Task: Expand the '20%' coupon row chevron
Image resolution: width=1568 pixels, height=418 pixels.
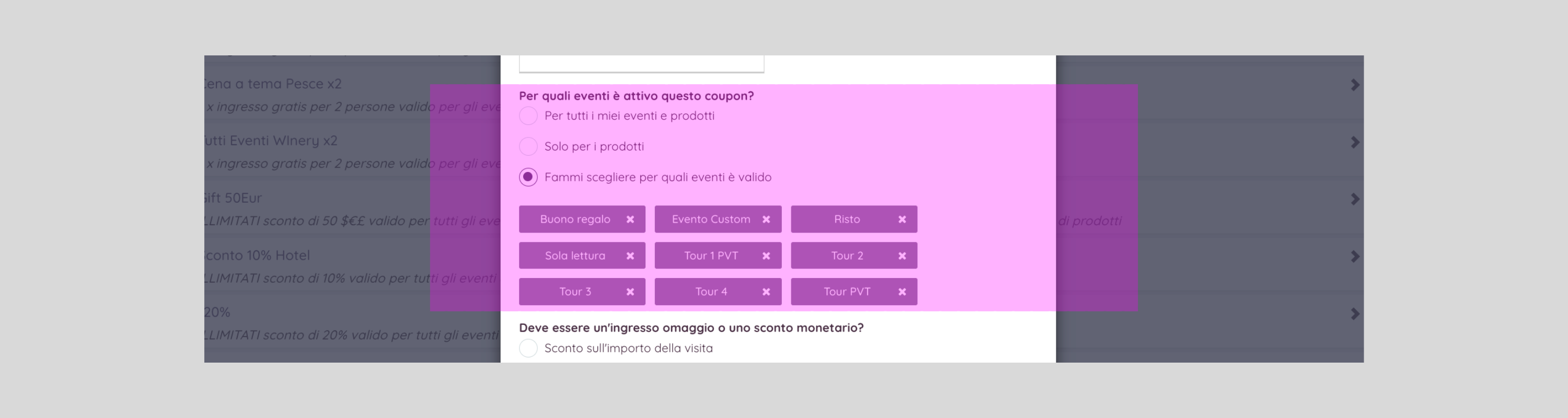Action: [x=1354, y=314]
